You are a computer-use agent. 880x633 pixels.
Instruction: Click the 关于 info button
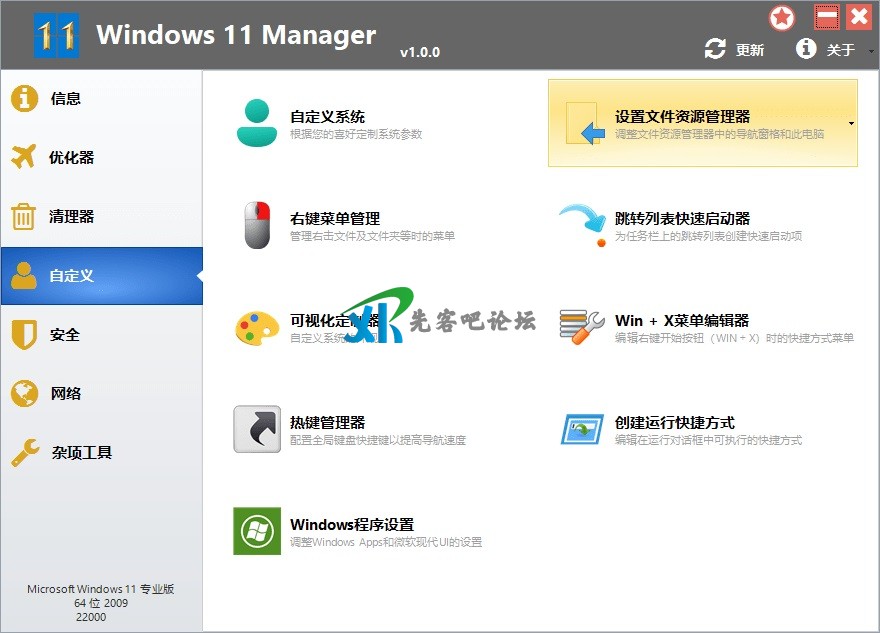pos(826,49)
